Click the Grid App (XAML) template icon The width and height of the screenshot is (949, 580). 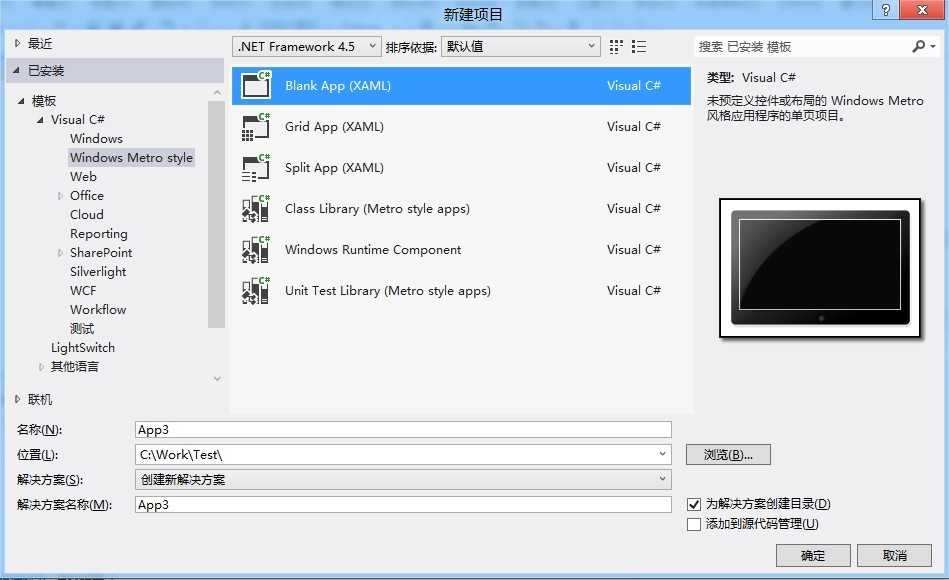coord(255,127)
